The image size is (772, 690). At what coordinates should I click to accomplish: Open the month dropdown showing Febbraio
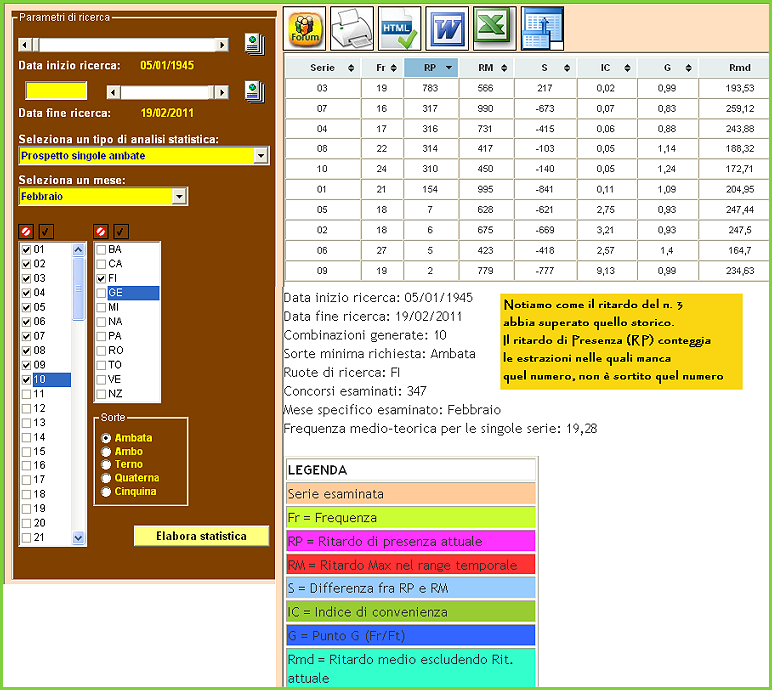coord(179,197)
